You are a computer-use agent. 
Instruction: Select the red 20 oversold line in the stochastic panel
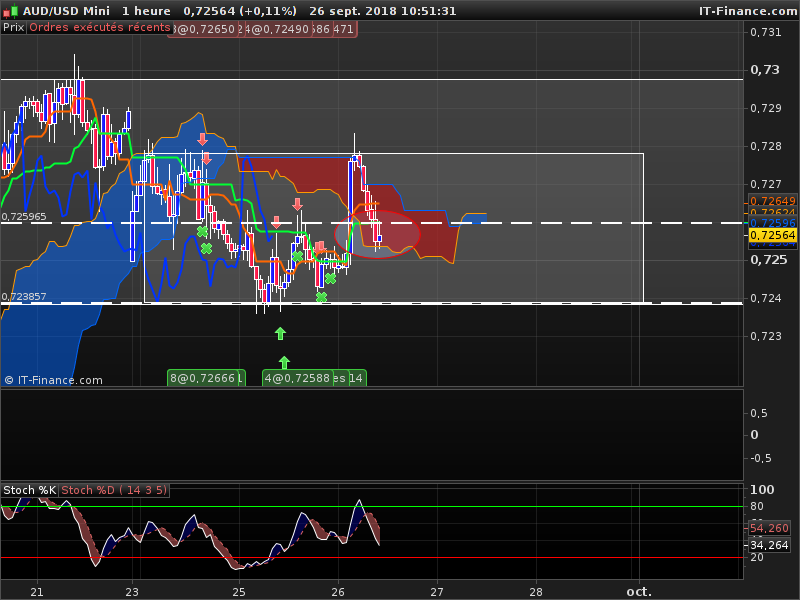coord(371,558)
